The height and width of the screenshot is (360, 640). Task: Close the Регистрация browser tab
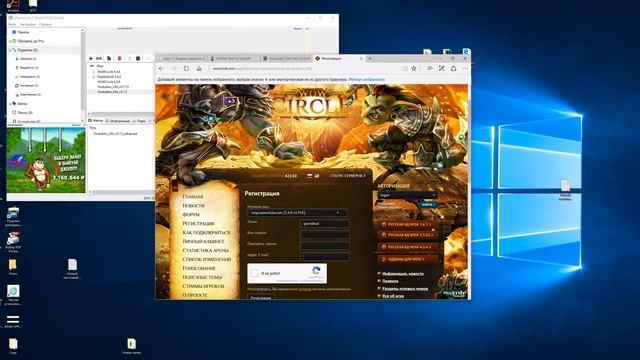coord(361,58)
